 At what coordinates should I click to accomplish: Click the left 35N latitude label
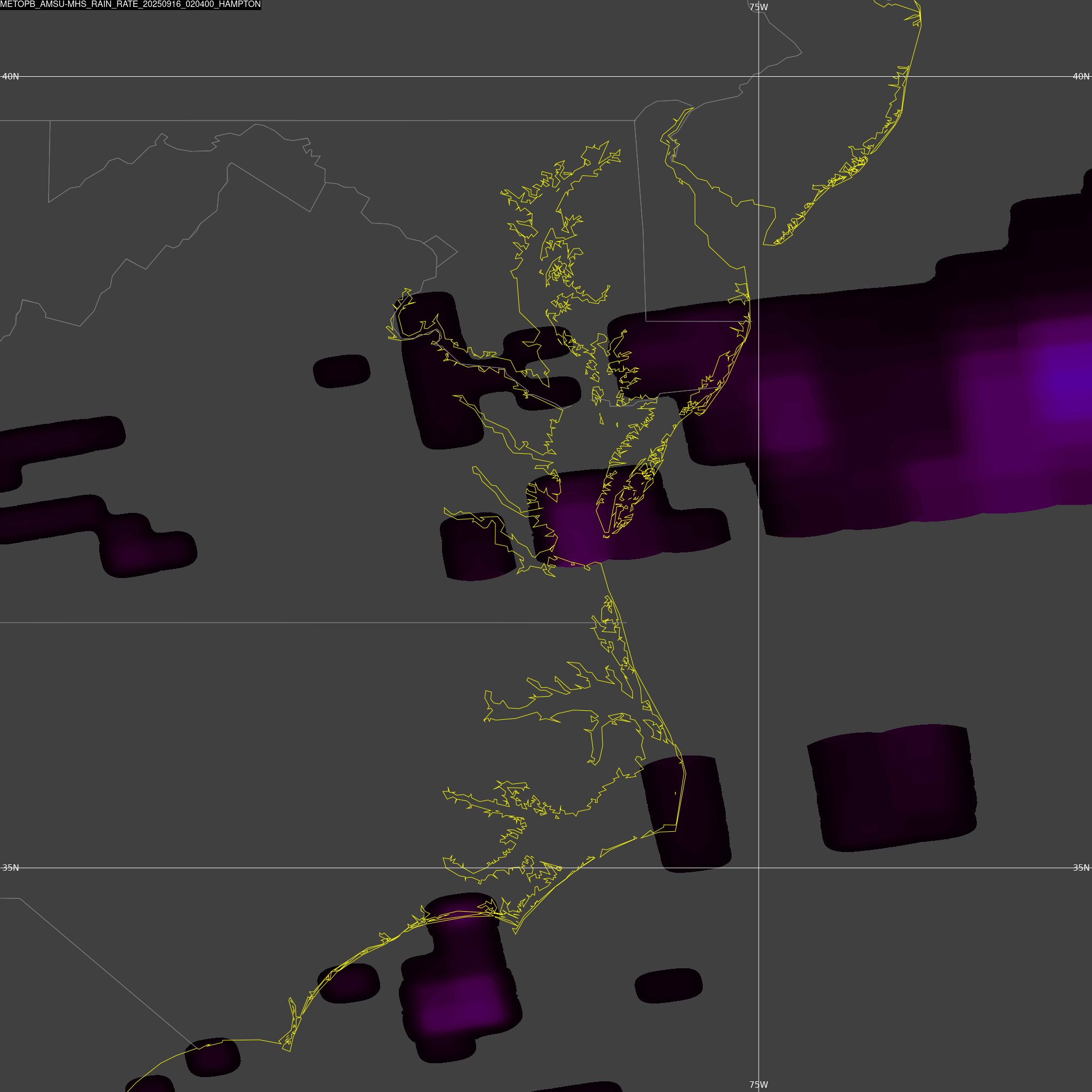(x=11, y=868)
